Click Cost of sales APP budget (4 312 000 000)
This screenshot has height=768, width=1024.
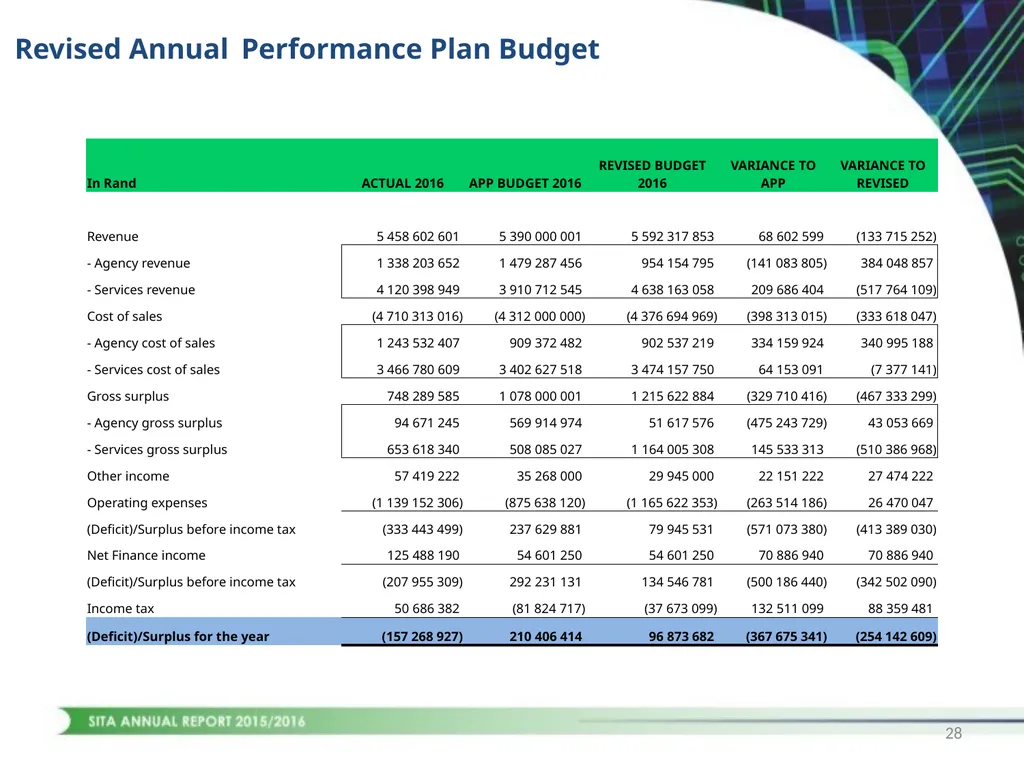pos(539,317)
